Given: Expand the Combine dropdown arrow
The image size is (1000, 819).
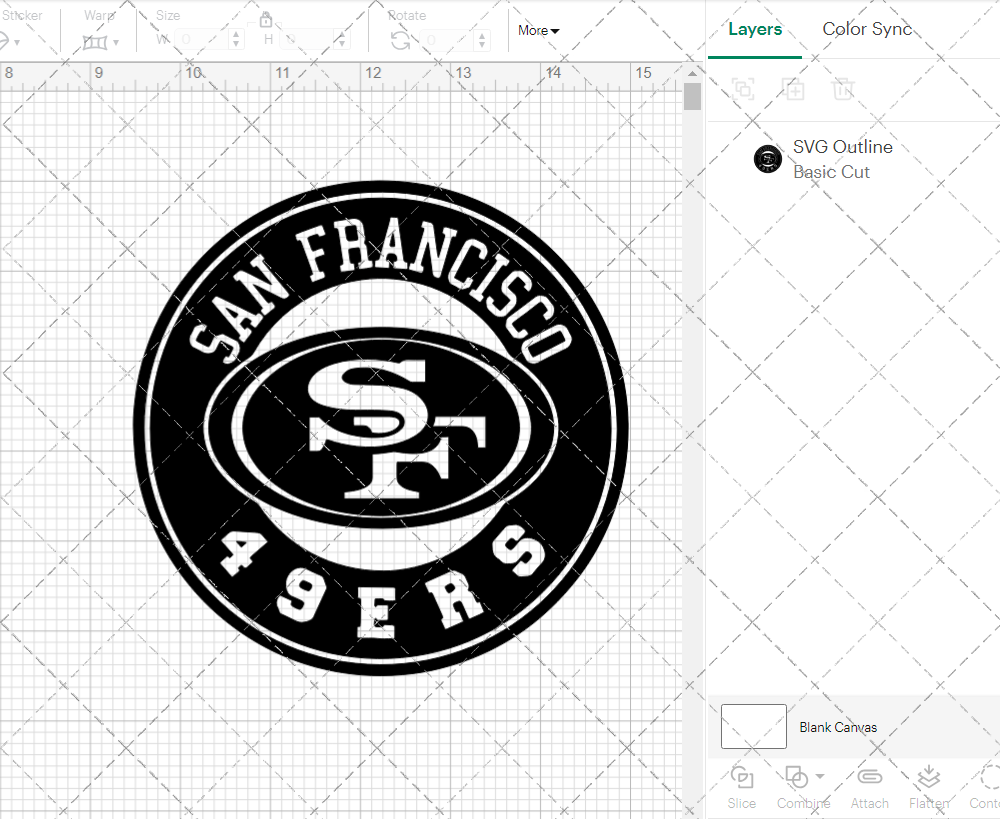Looking at the screenshot, I should tap(821, 776).
